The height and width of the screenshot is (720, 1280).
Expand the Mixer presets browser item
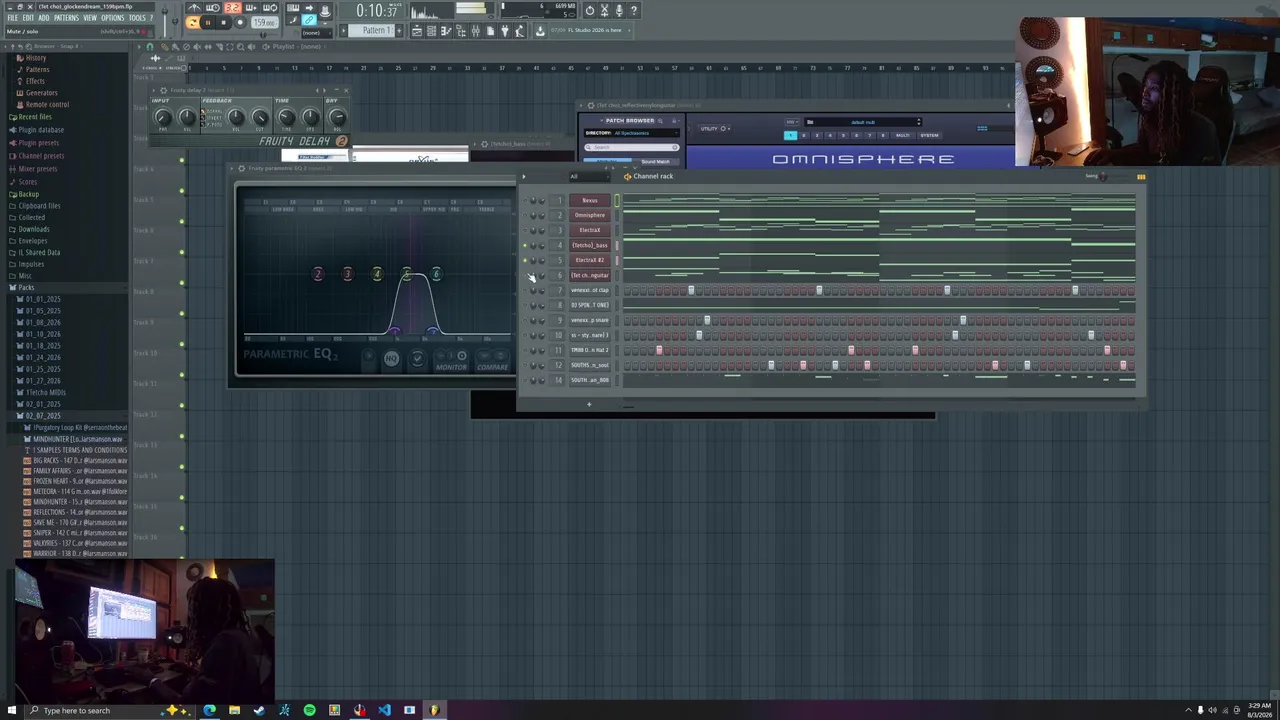coord(39,168)
